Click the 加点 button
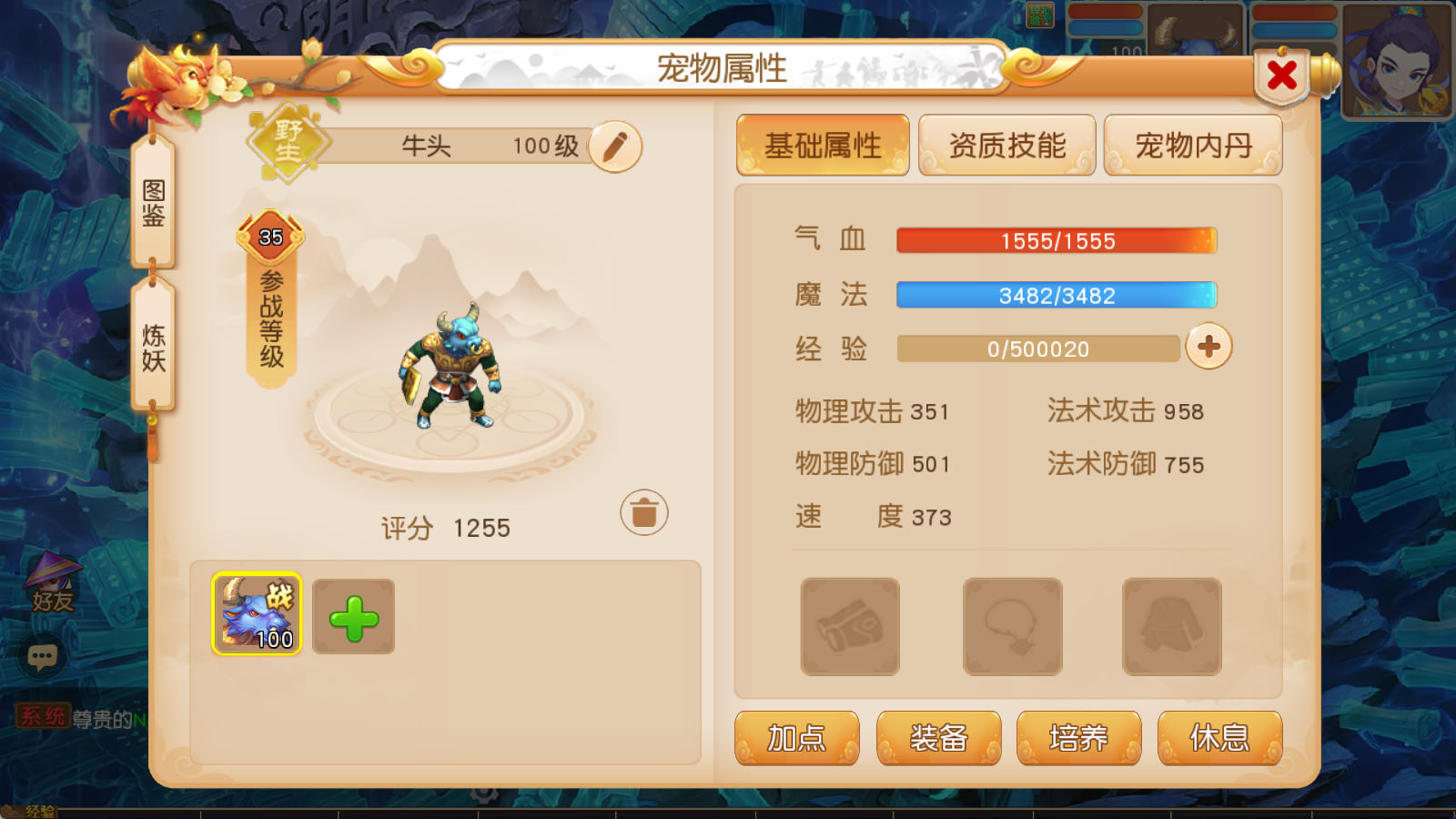 click(x=796, y=738)
